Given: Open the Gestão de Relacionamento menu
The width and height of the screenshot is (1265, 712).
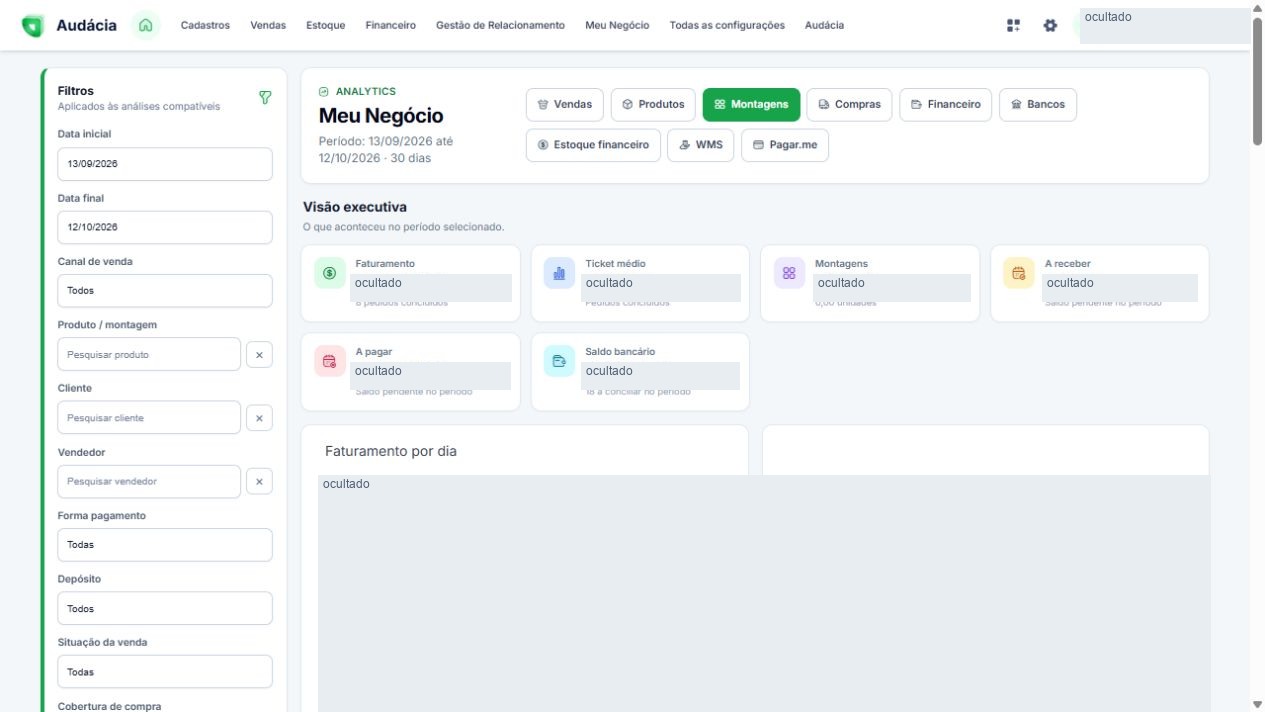Looking at the screenshot, I should pyautogui.click(x=500, y=25).
